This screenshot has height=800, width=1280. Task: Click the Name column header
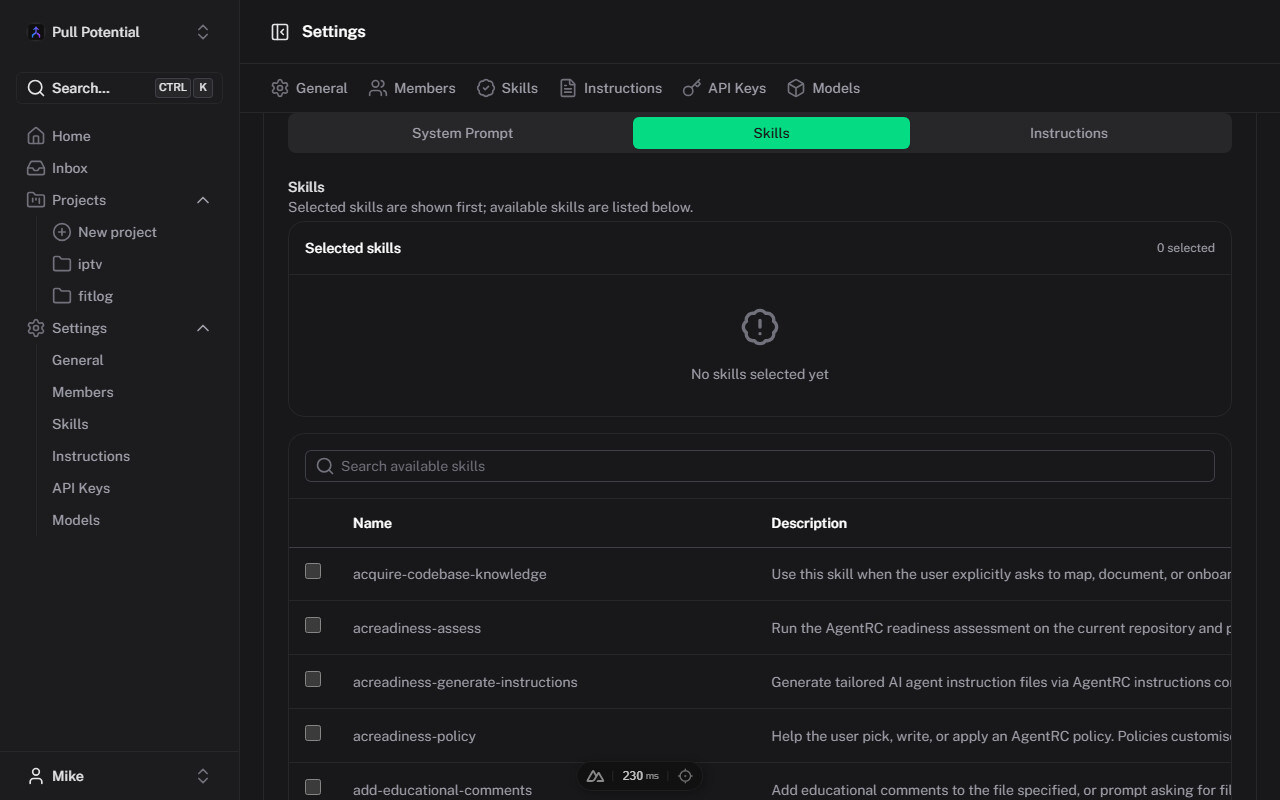point(372,523)
